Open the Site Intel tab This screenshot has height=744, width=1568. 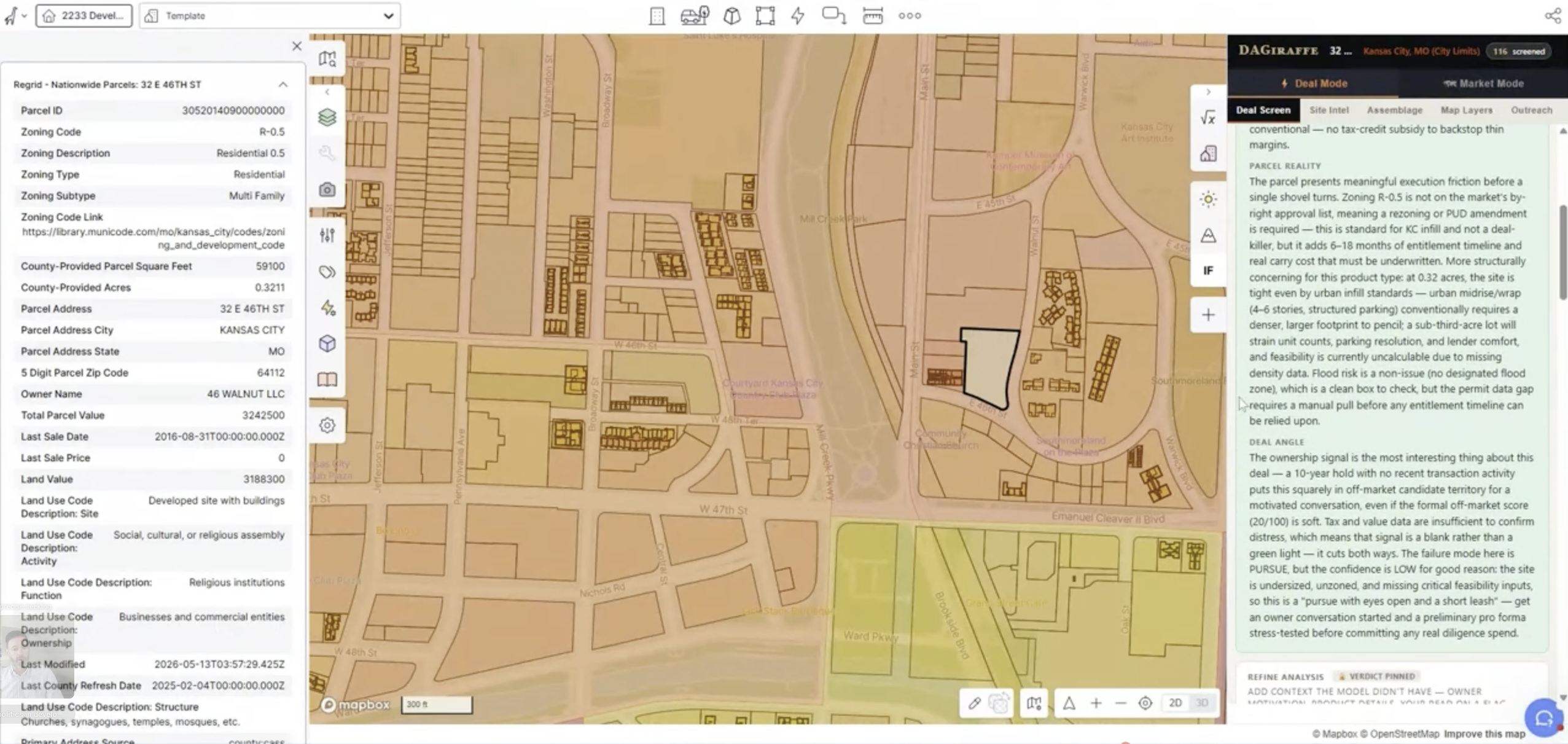1329,110
